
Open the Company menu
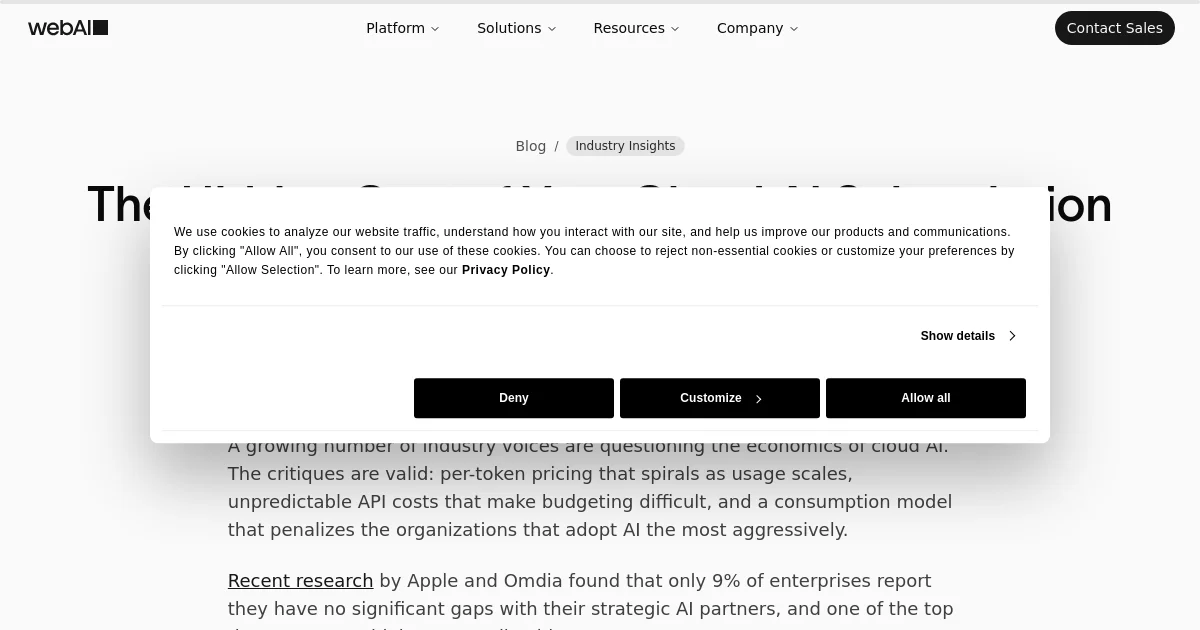757,28
